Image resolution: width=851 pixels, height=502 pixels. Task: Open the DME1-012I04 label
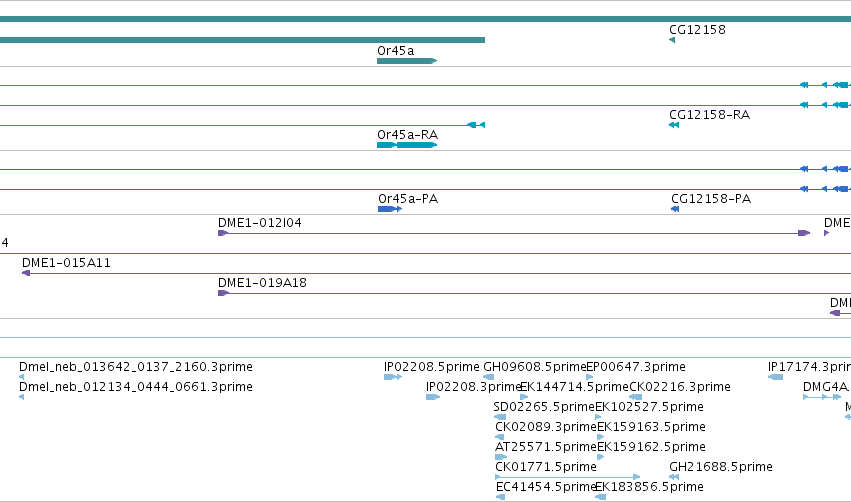point(259,223)
